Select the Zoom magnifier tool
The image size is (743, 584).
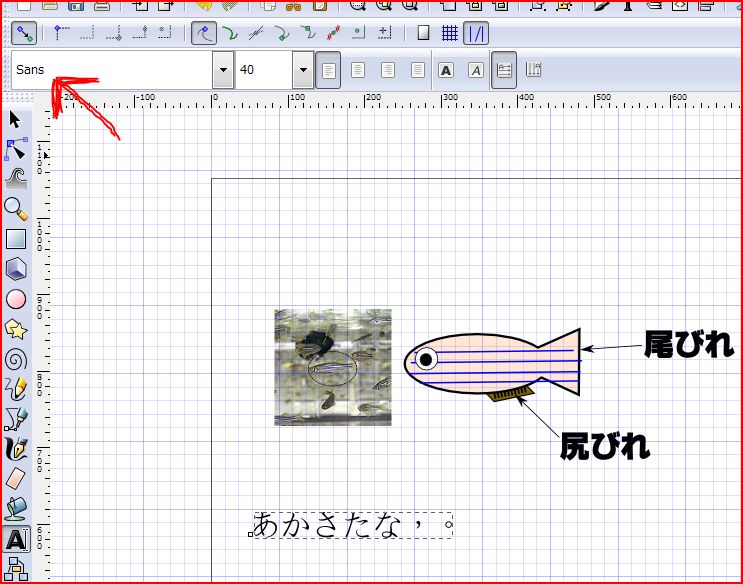(16, 209)
